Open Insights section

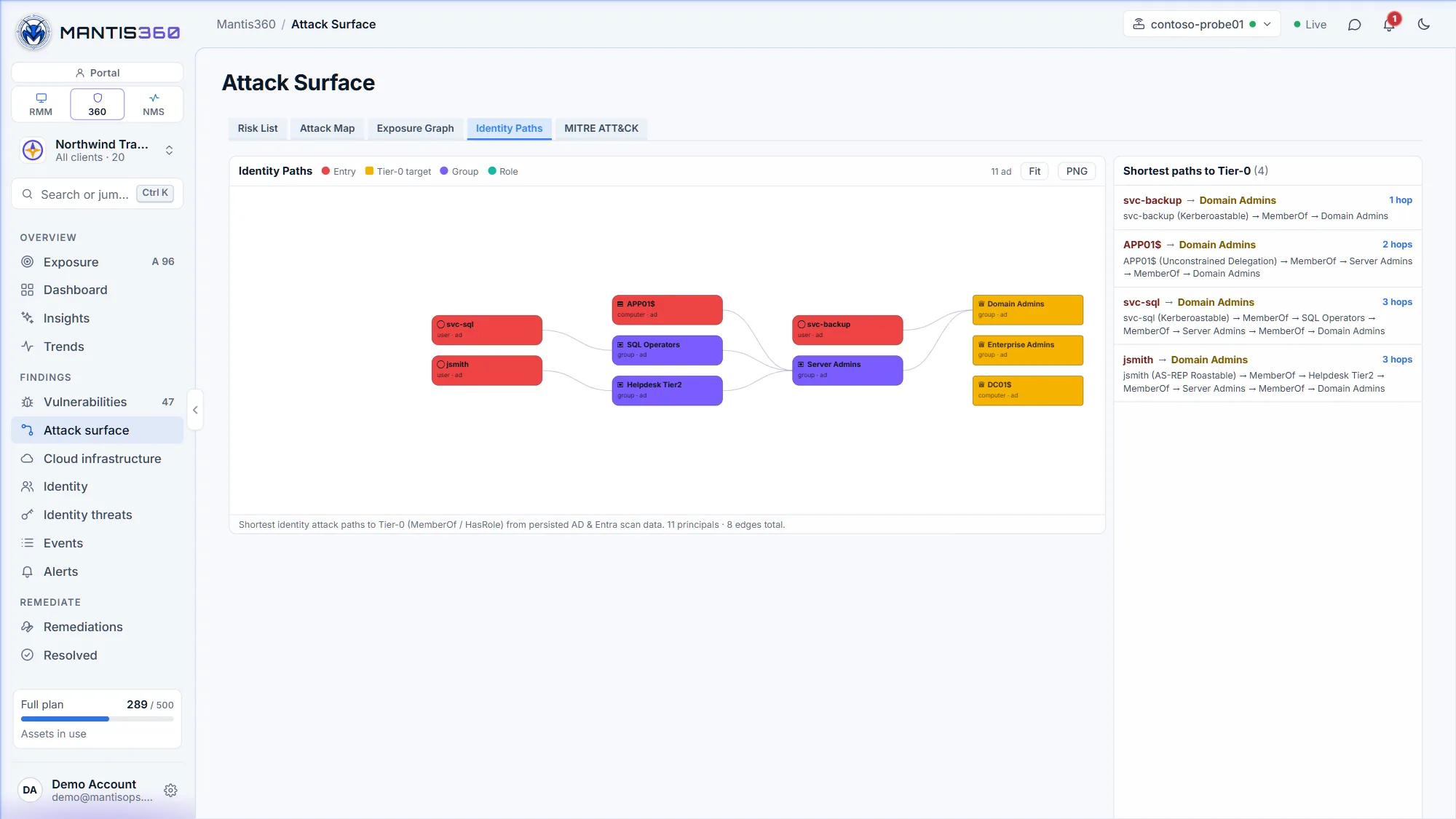[98, 319]
